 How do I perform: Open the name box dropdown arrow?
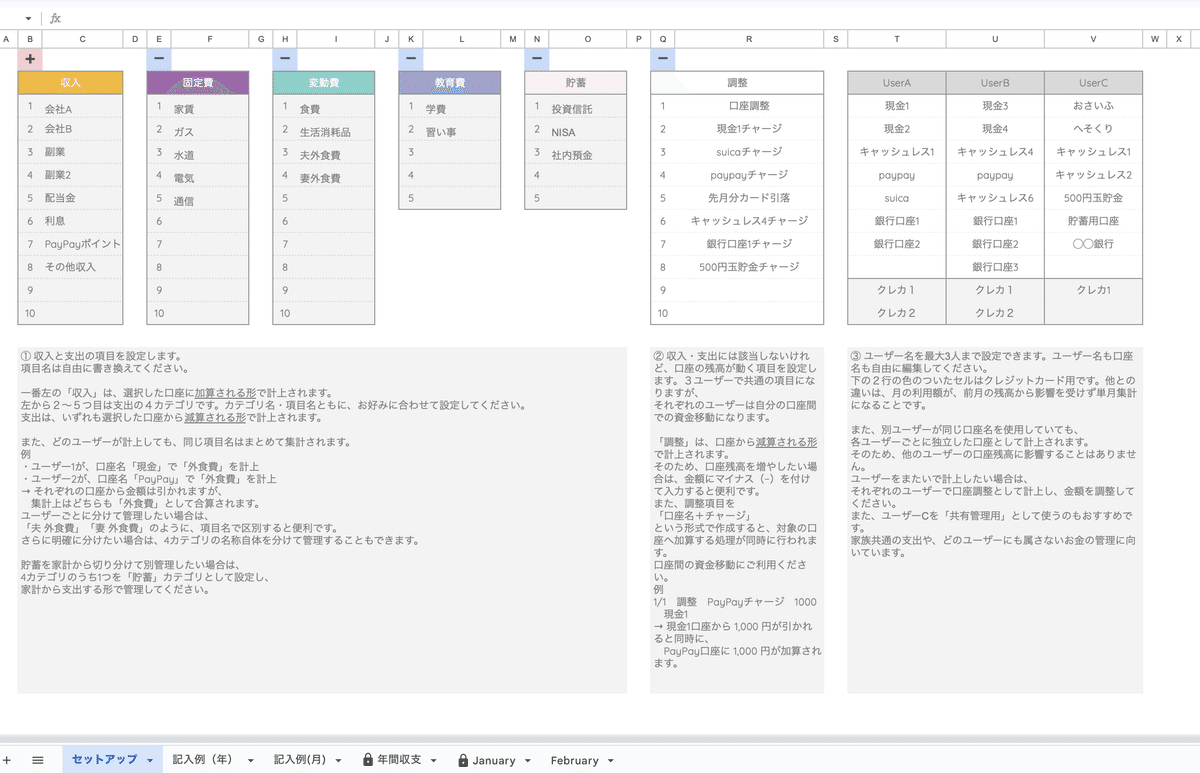pyautogui.click(x=26, y=17)
